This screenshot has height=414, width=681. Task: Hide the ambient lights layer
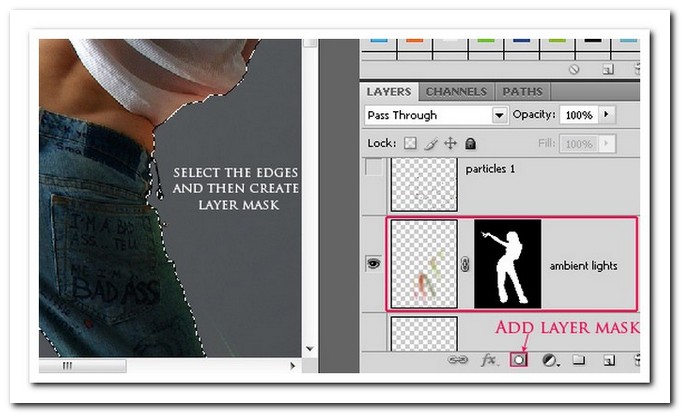[x=374, y=263]
